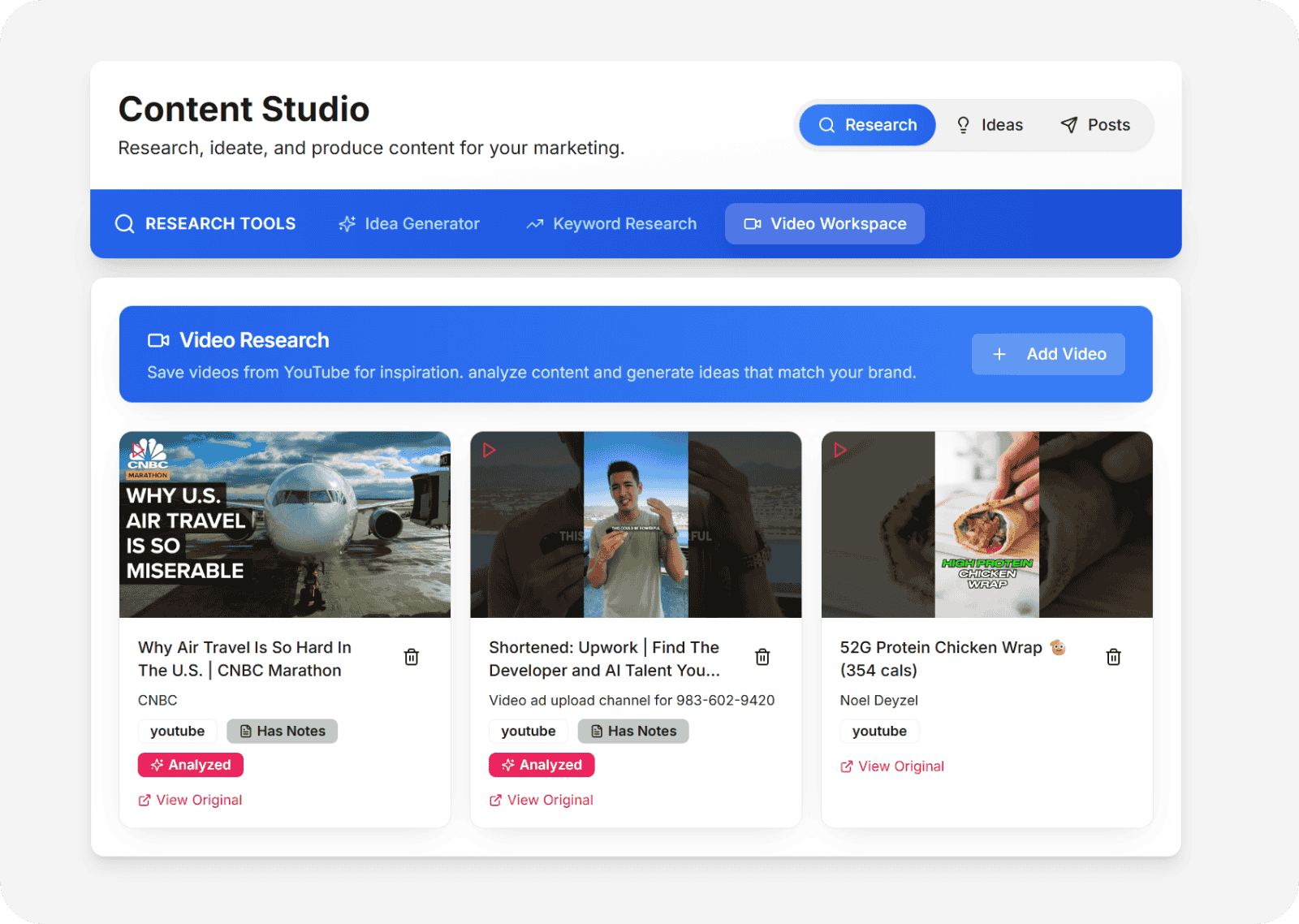The width and height of the screenshot is (1299, 924).
Task: Select the Video Workspace tab
Action: [x=825, y=224]
